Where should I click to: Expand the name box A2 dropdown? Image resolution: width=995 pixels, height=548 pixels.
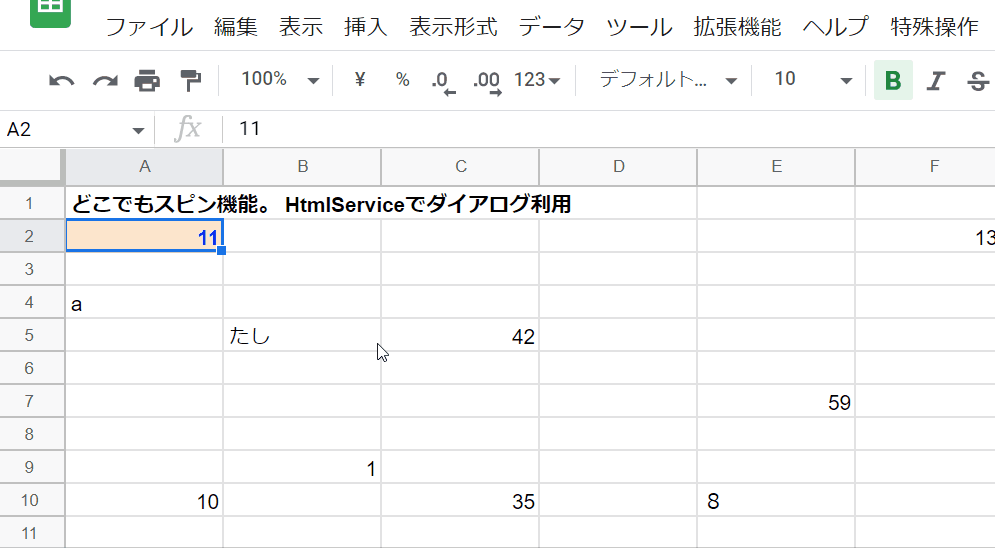pos(138,131)
